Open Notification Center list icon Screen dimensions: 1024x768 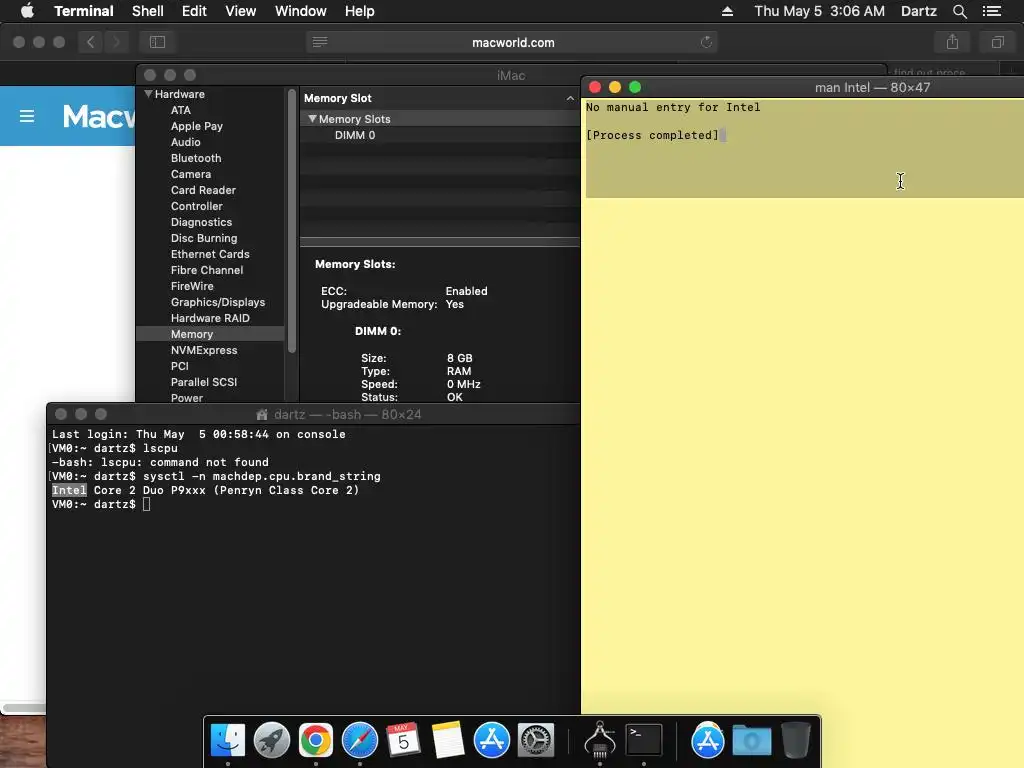[x=992, y=11]
